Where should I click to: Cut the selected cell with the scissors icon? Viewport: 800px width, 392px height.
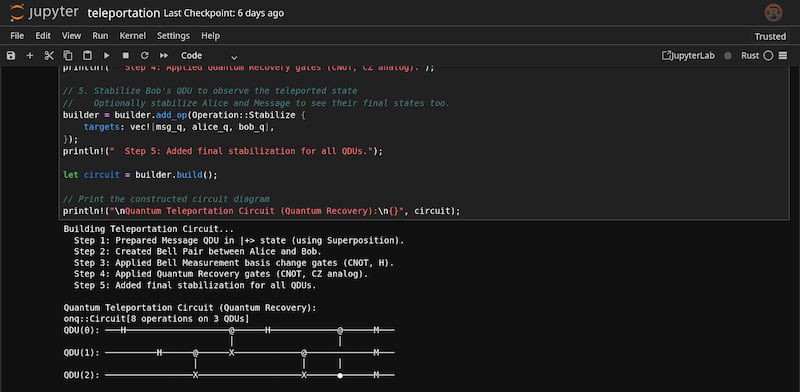(x=49, y=56)
